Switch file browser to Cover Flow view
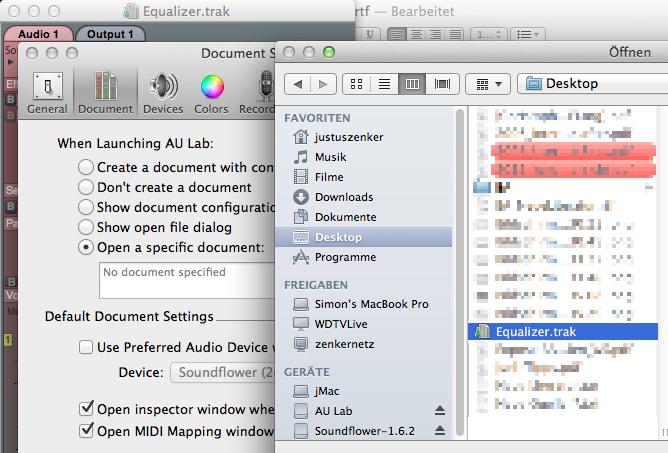The width and height of the screenshot is (668, 453). (x=442, y=84)
